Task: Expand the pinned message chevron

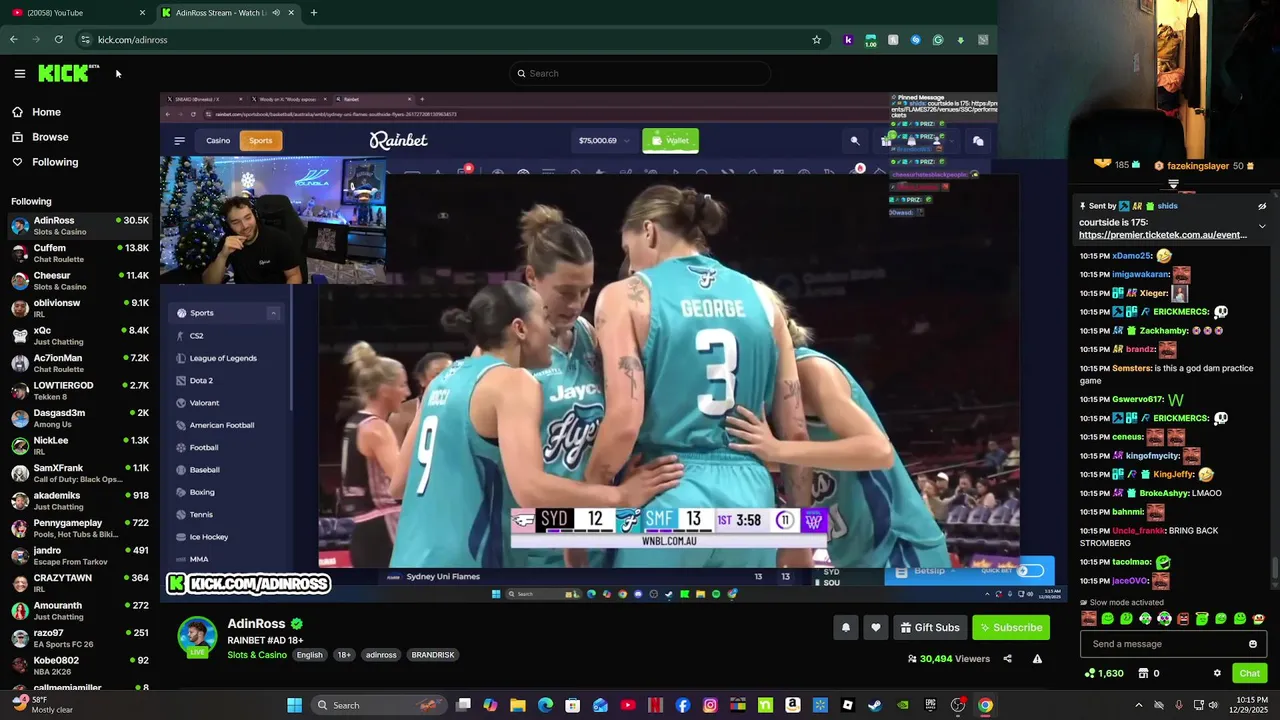Action: (1262, 227)
